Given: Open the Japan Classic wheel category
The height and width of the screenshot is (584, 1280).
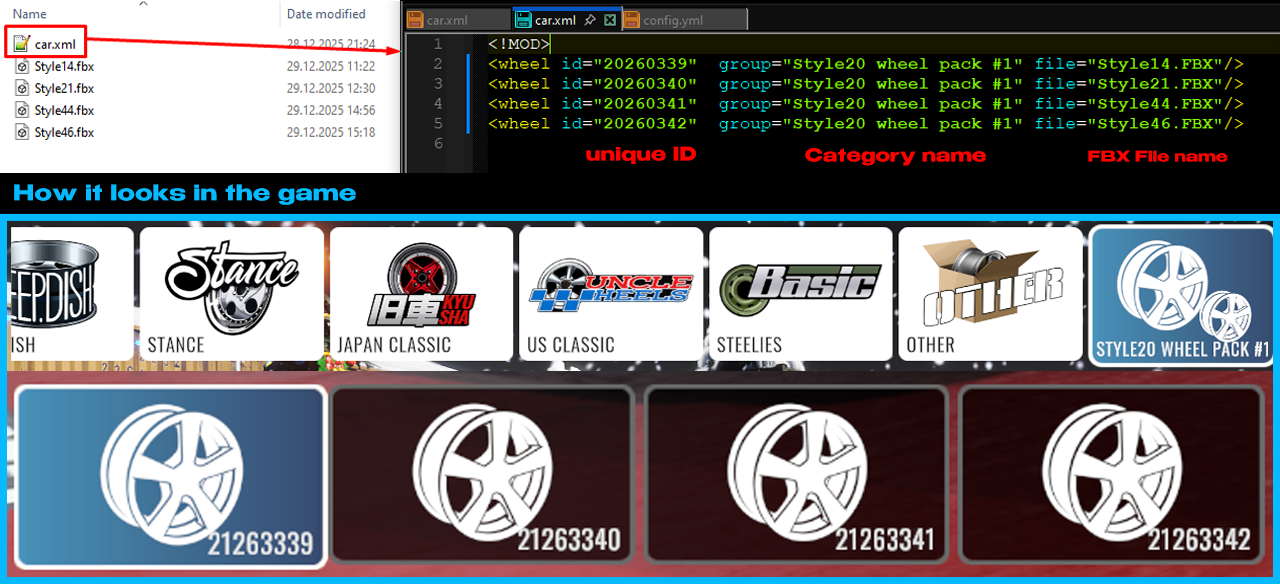Looking at the screenshot, I should [421, 294].
